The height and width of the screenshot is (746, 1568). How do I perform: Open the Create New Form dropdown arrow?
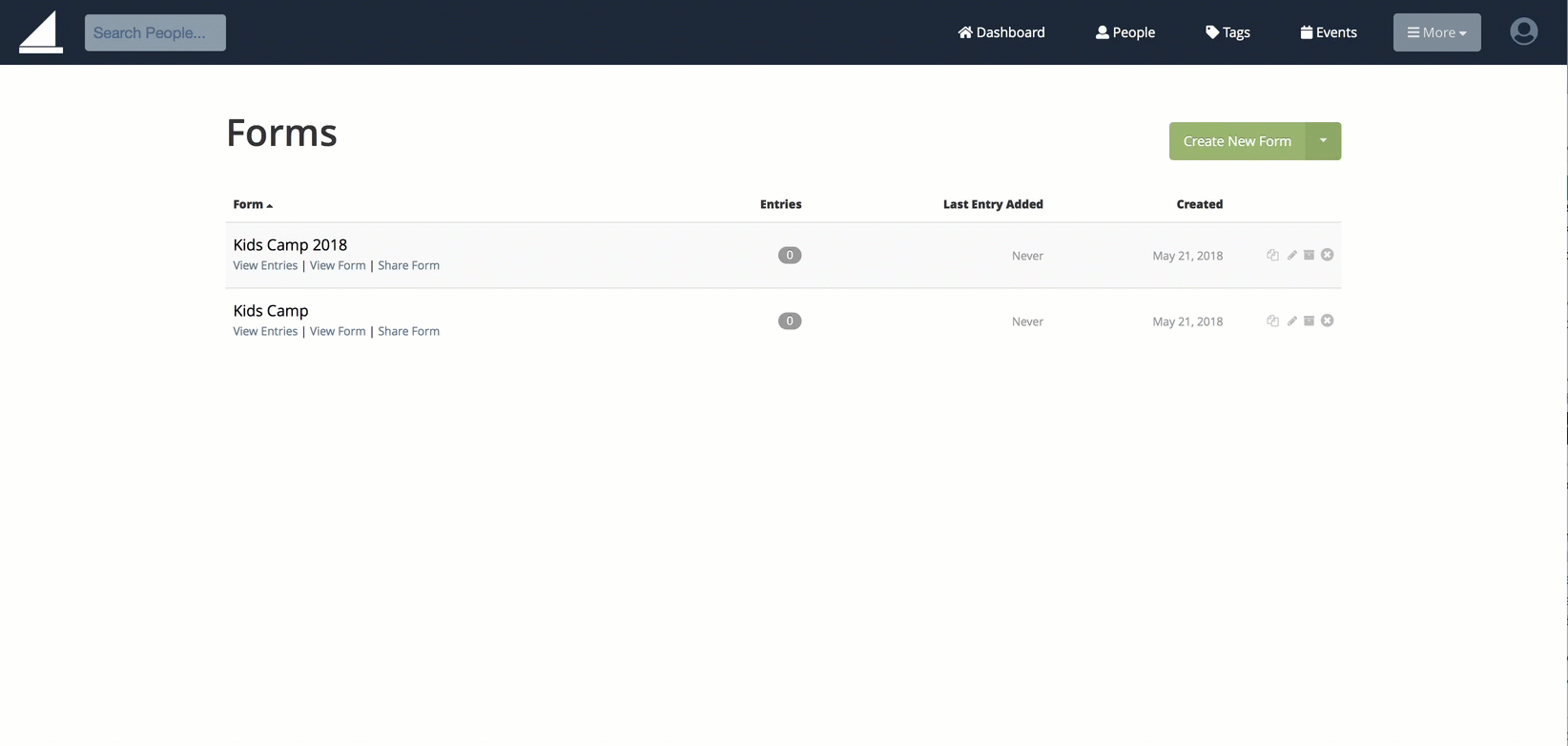point(1323,141)
